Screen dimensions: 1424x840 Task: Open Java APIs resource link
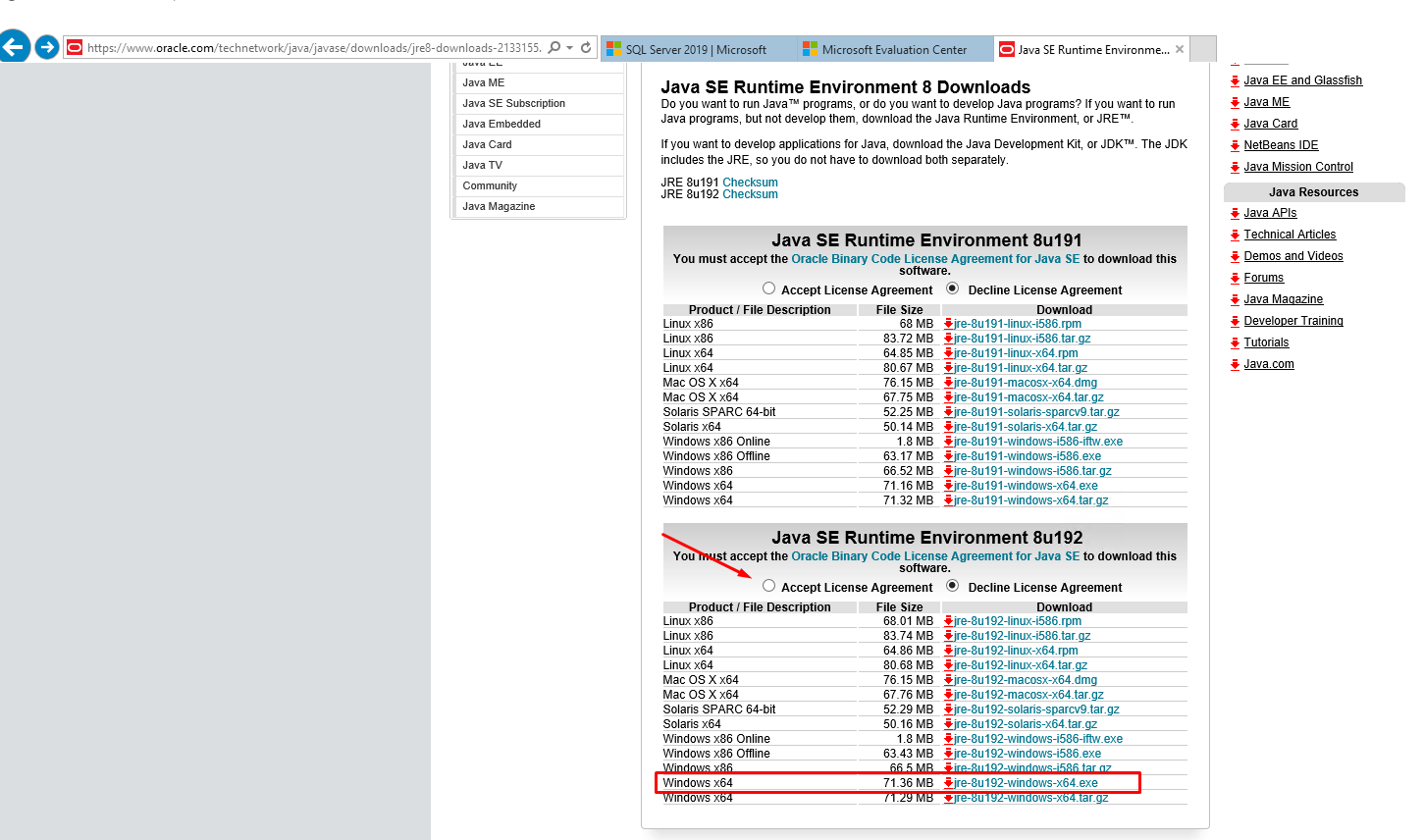click(x=1270, y=213)
